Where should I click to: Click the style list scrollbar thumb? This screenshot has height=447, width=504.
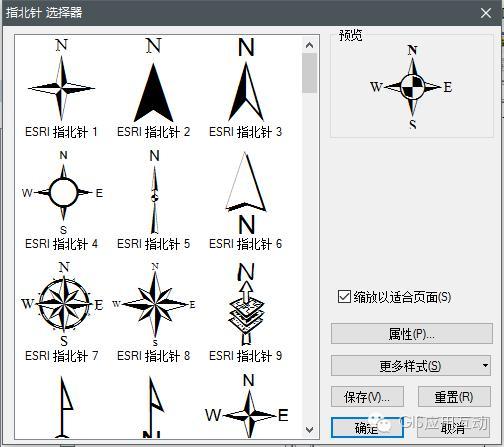309,73
